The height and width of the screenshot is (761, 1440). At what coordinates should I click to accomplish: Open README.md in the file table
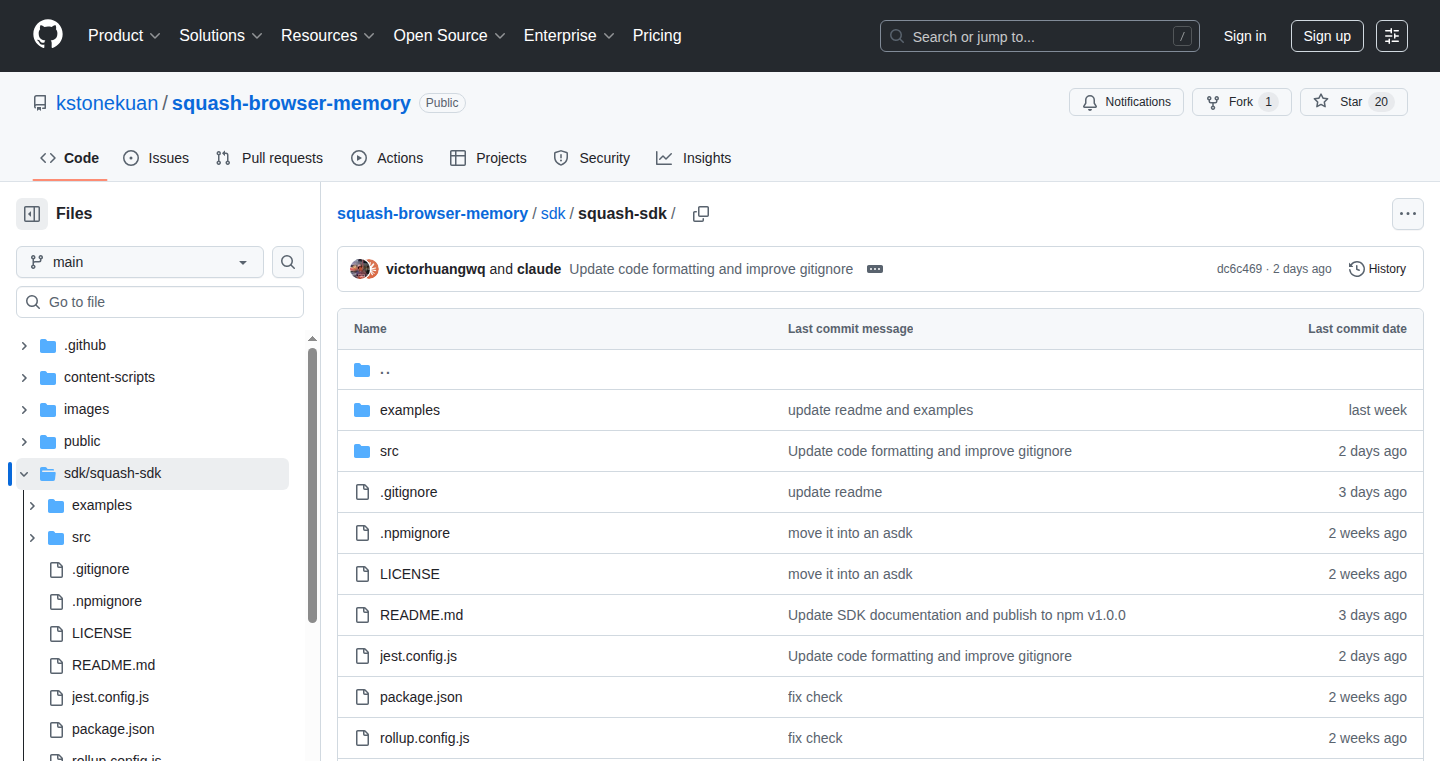[421, 615]
